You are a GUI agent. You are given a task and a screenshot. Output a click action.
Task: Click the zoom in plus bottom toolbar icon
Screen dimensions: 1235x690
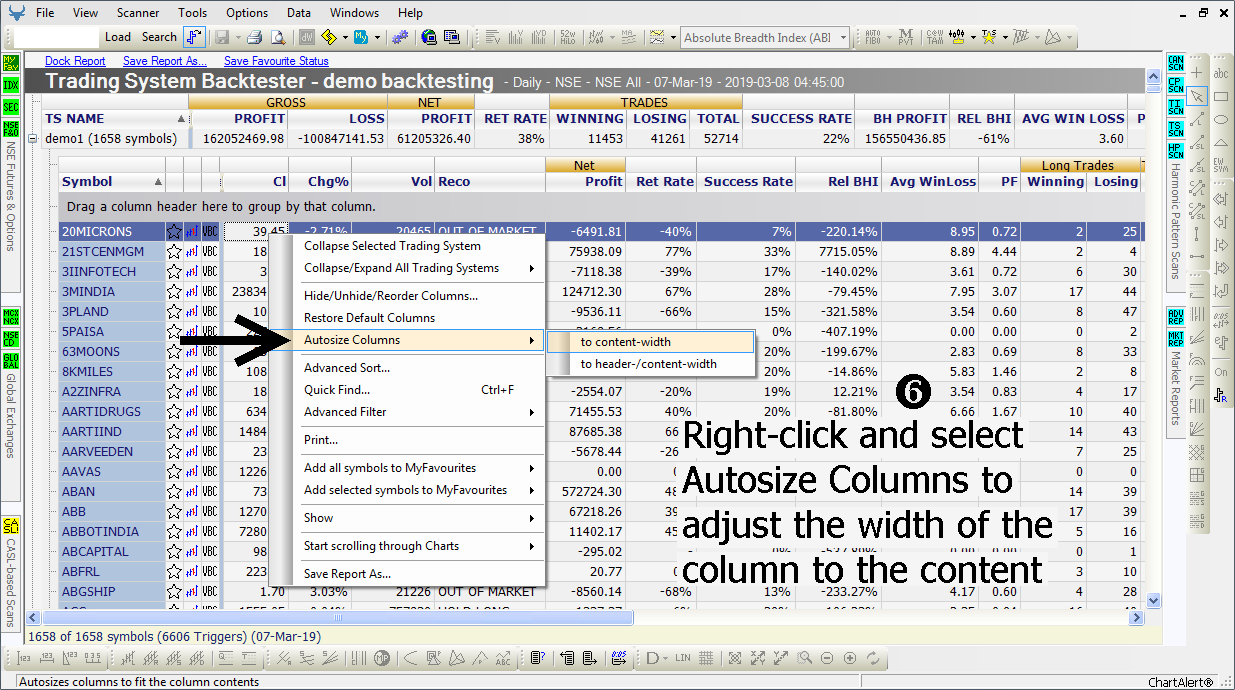point(850,658)
